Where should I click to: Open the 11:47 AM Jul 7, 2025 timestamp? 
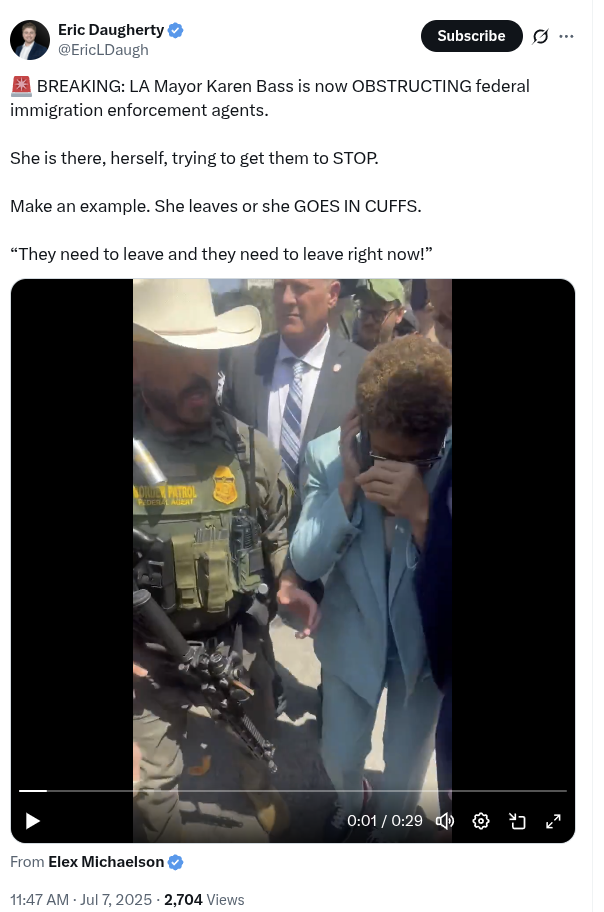(81, 900)
